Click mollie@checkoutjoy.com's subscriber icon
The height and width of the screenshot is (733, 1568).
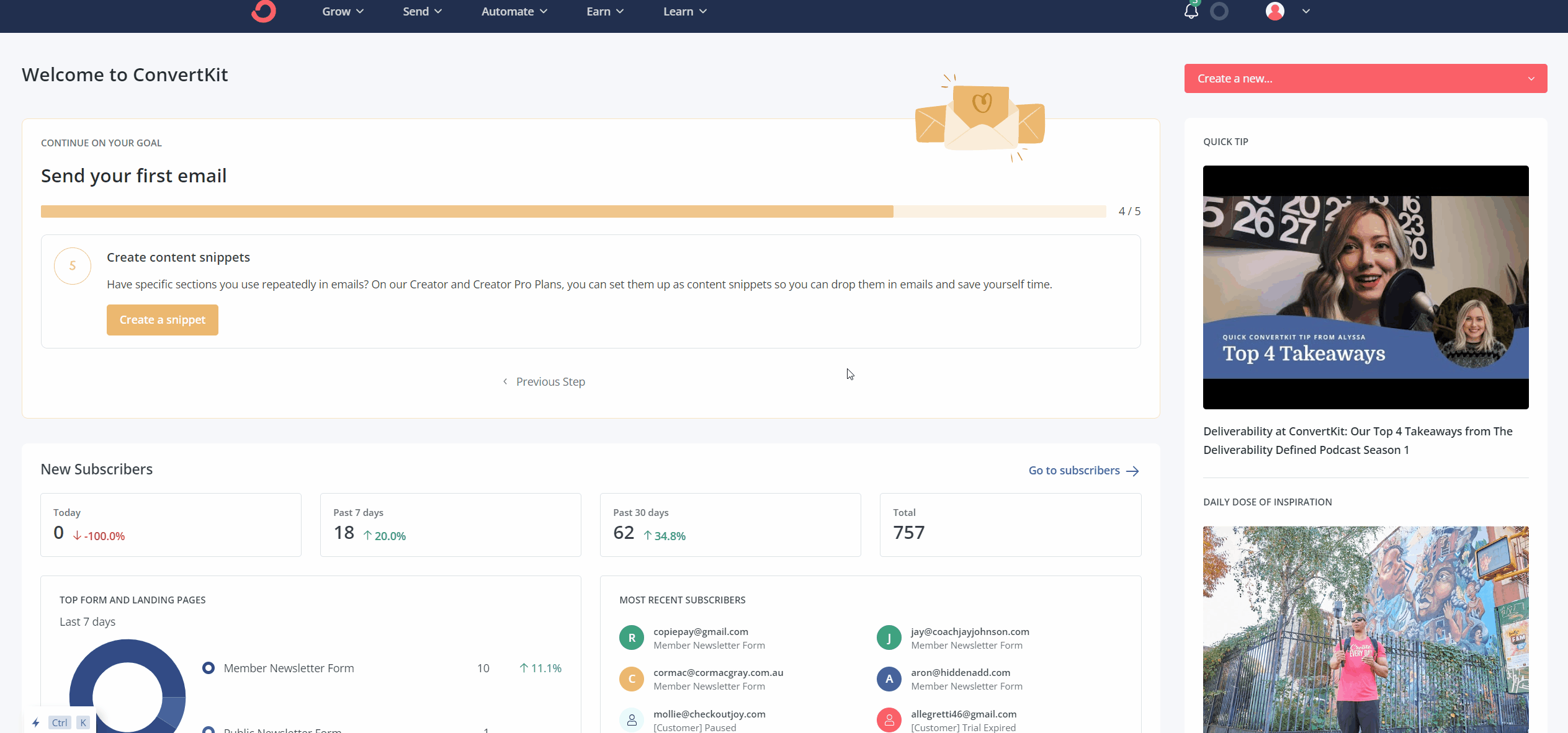[x=631, y=719]
